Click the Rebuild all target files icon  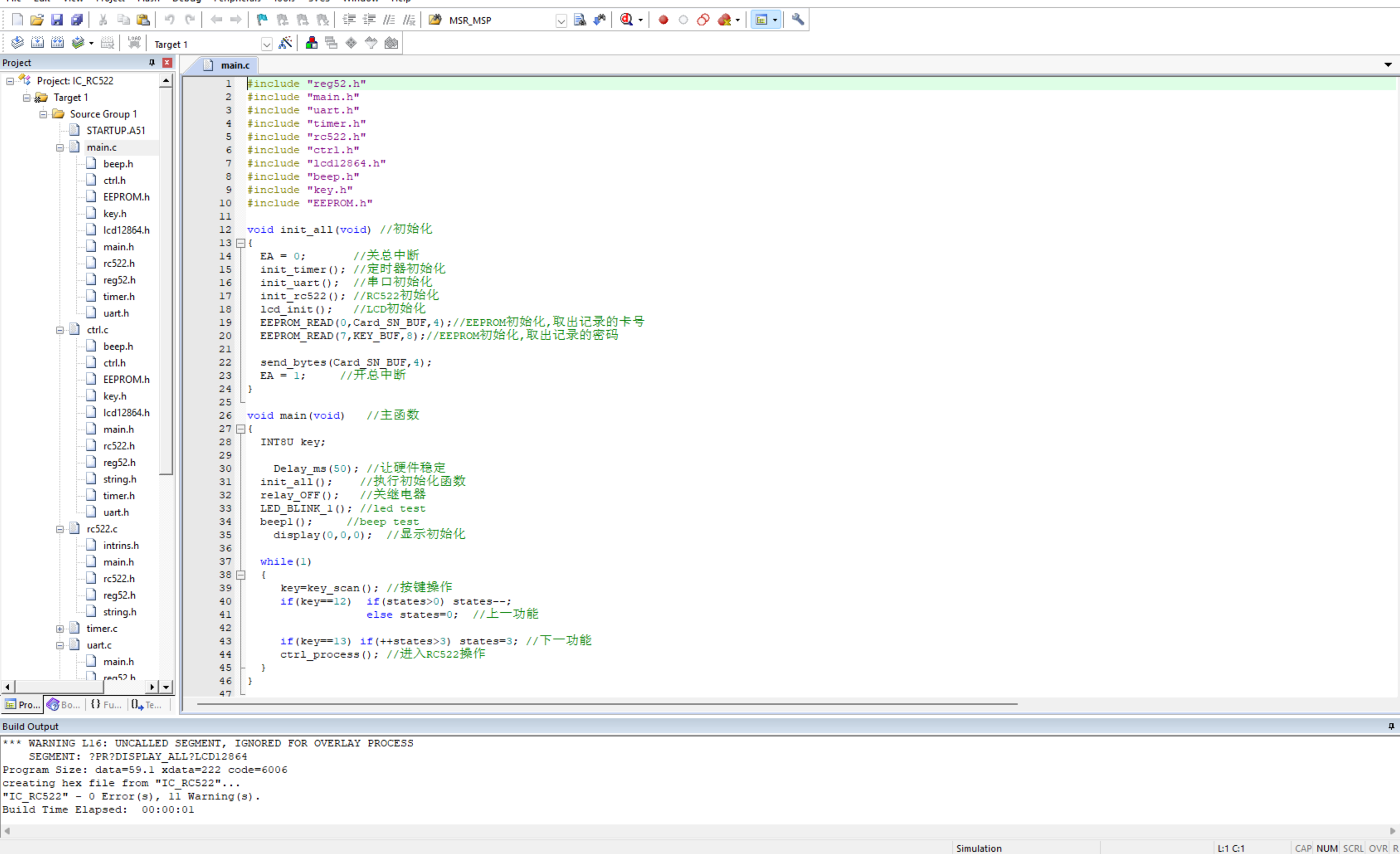click(x=58, y=43)
